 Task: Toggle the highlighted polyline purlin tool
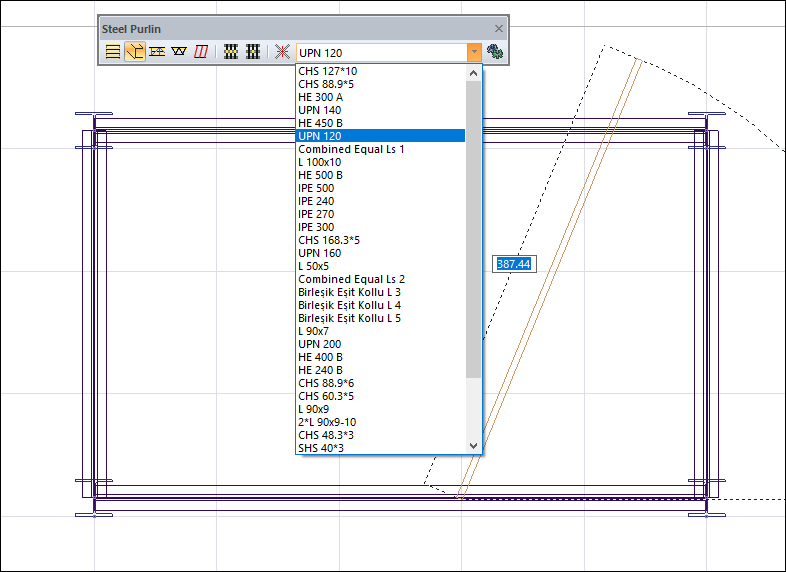[135, 51]
